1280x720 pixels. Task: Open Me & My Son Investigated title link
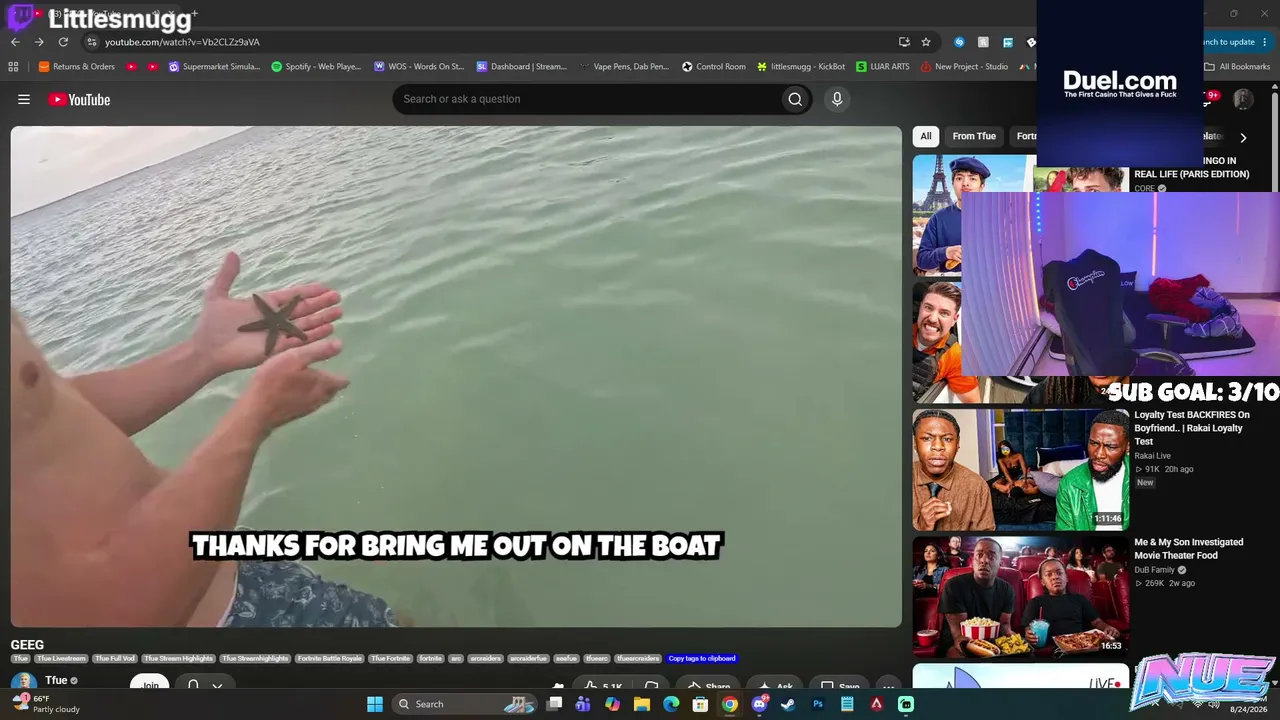click(x=1189, y=549)
